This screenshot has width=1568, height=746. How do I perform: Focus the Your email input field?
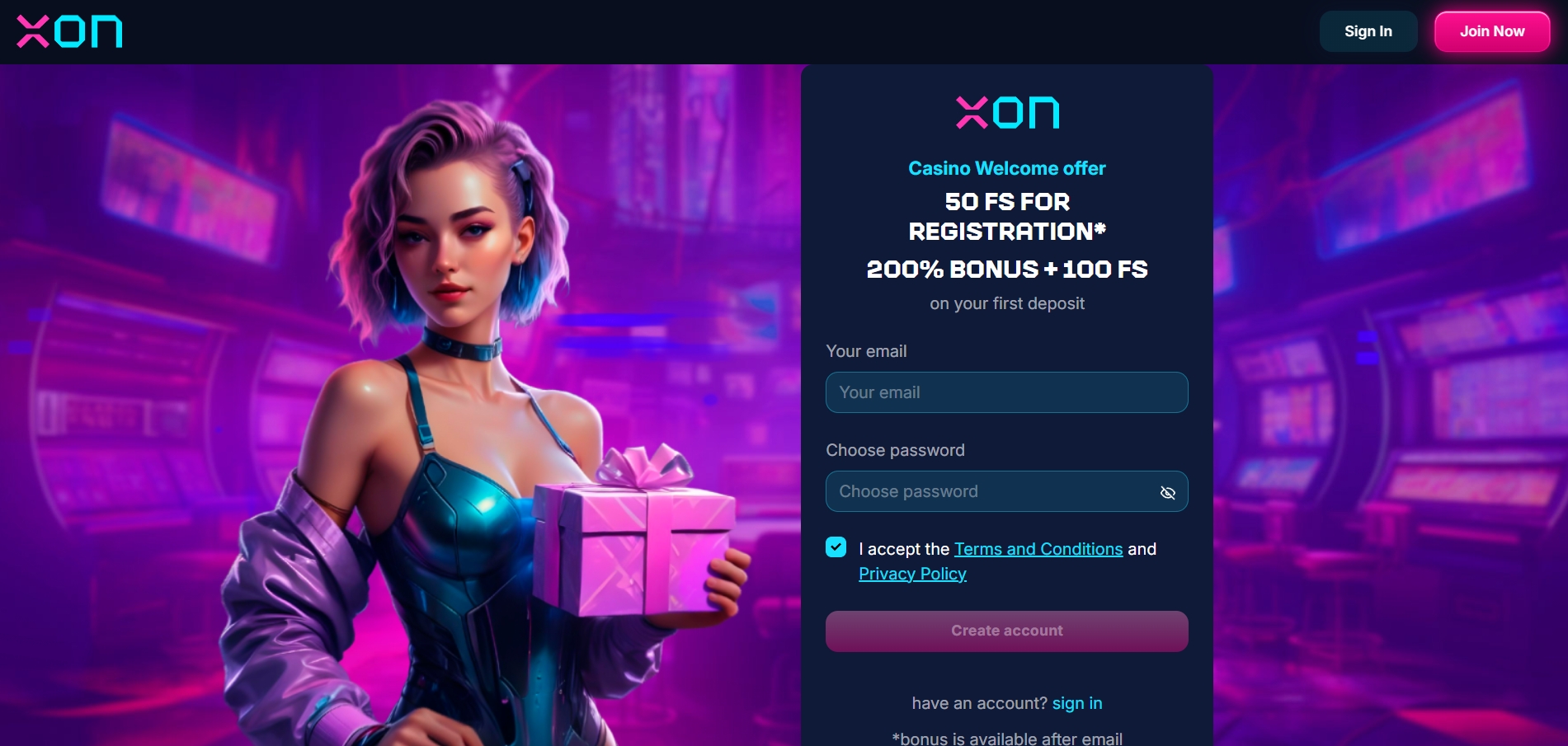[x=1006, y=392]
